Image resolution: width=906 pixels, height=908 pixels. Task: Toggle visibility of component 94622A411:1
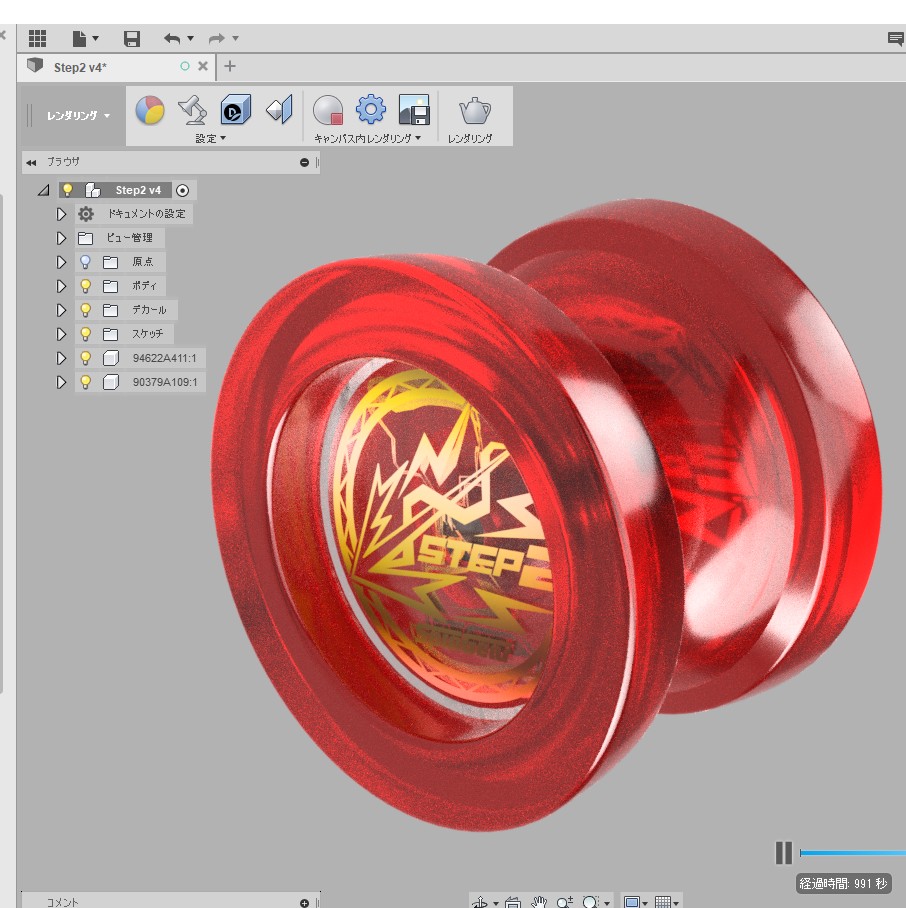(x=86, y=358)
